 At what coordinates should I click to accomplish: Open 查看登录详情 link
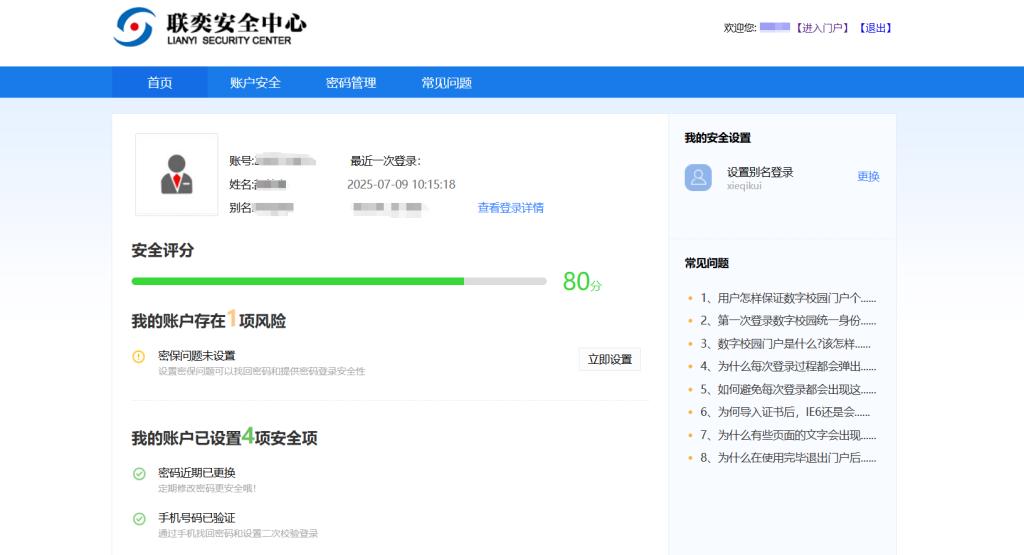[x=510, y=208]
